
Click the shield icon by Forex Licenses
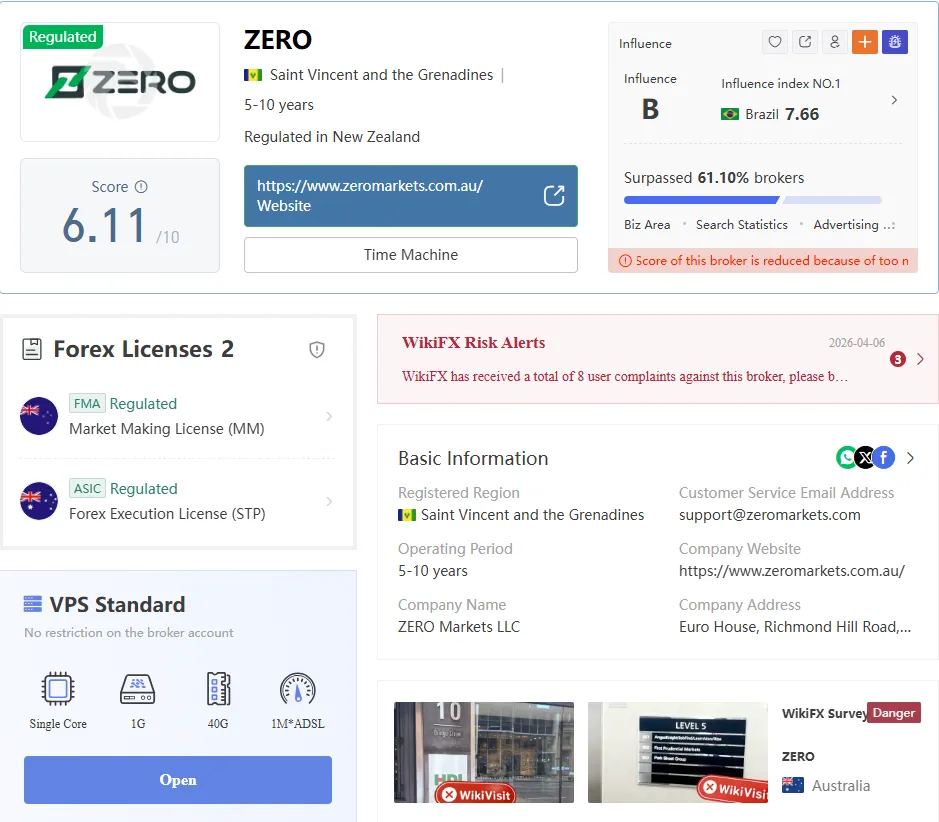point(317,350)
